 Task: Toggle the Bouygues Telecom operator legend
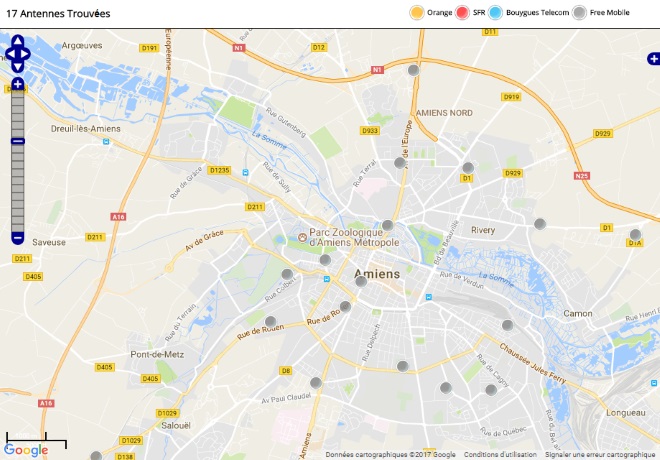coord(529,13)
